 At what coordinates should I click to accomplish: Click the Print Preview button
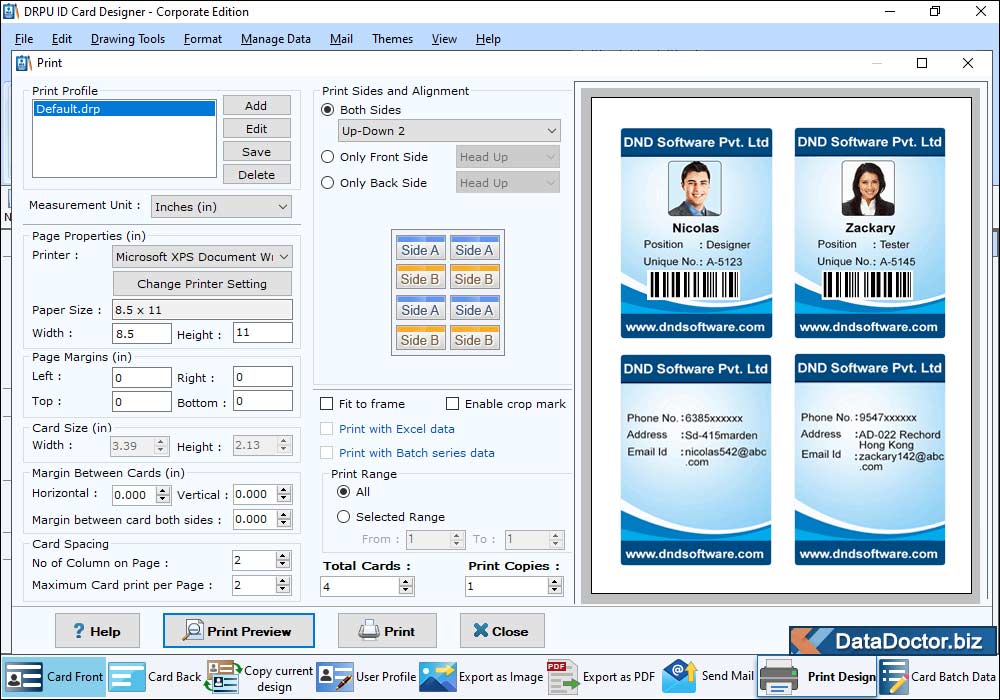(239, 631)
